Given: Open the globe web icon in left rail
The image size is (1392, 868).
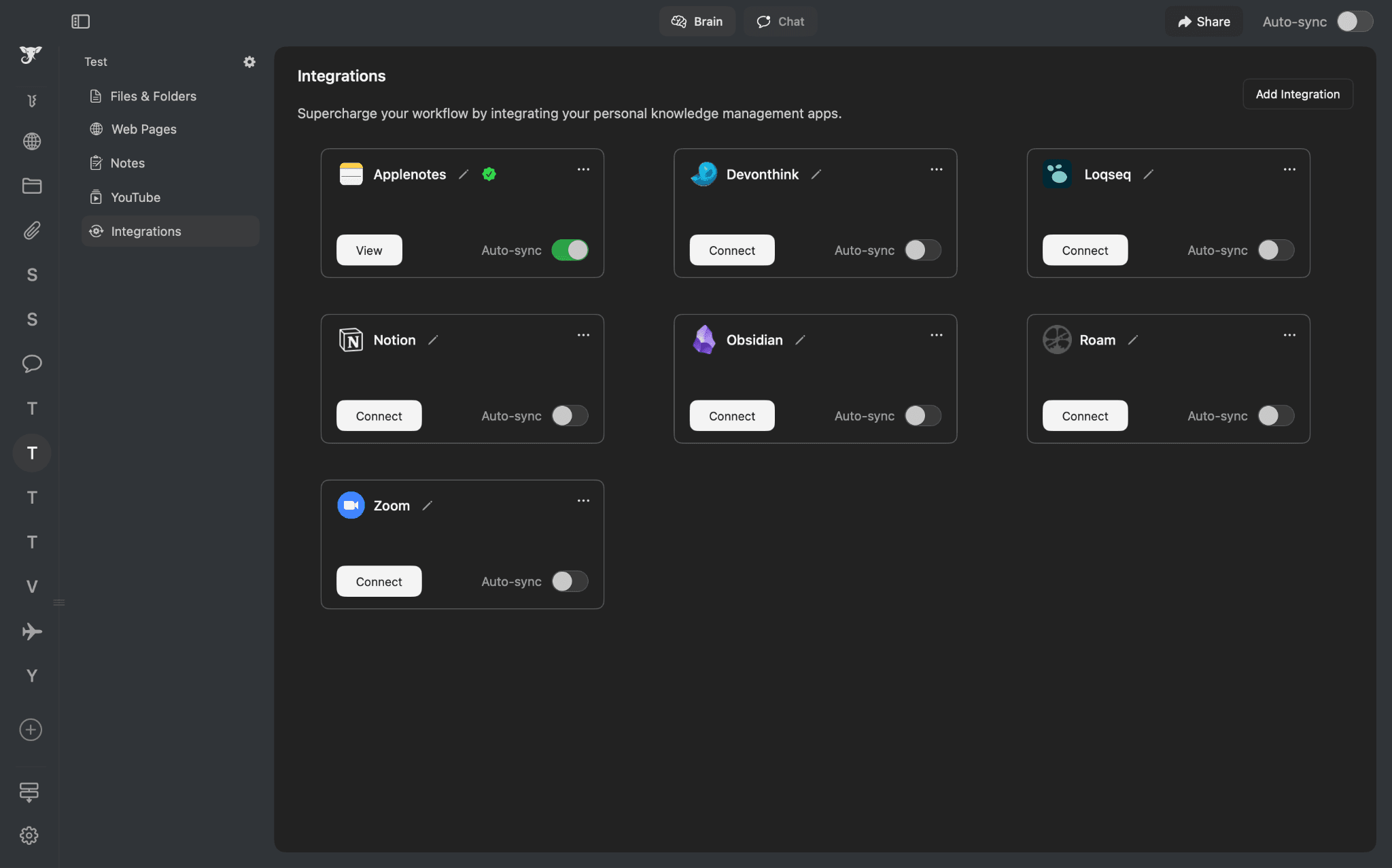Looking at the screenshot, I should 32,141.
